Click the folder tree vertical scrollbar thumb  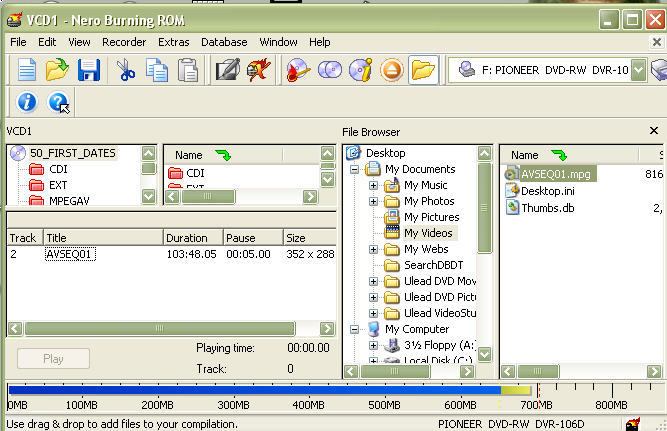[485, 208]
